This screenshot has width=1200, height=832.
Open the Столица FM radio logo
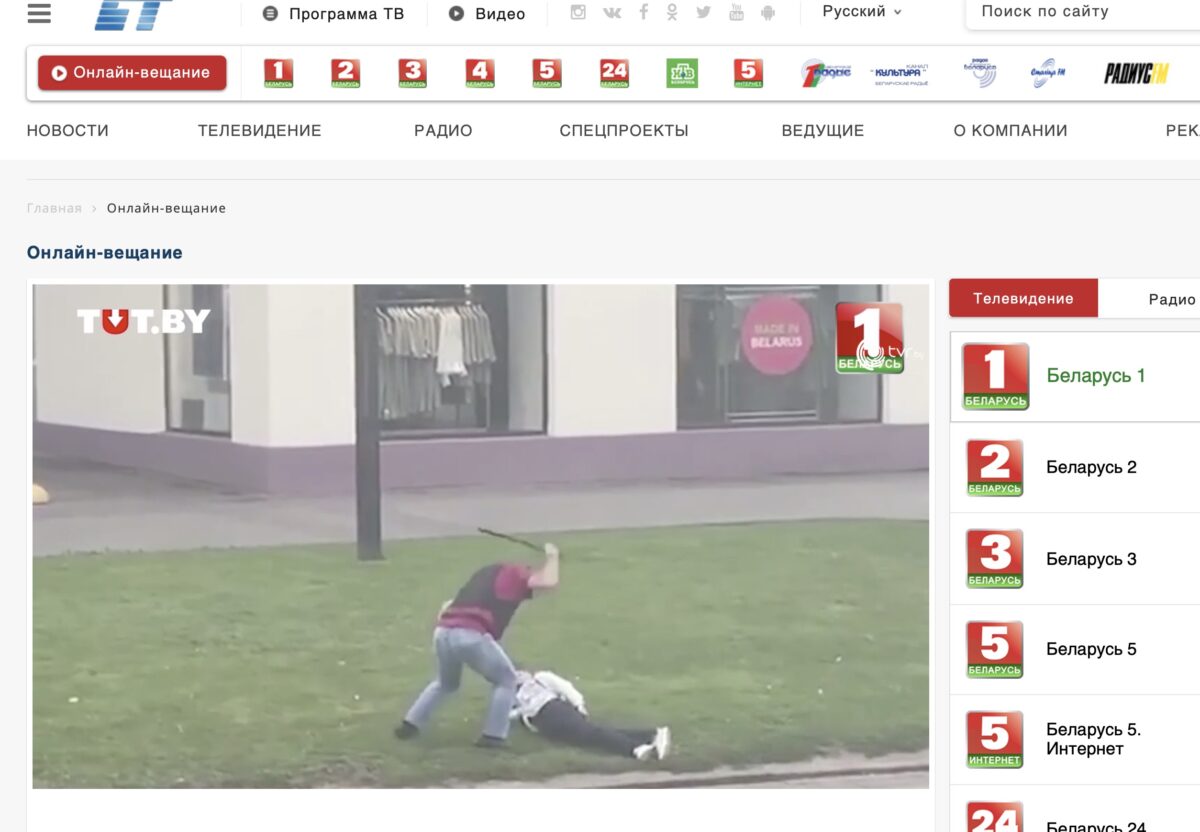click(x=1047, y=73)
